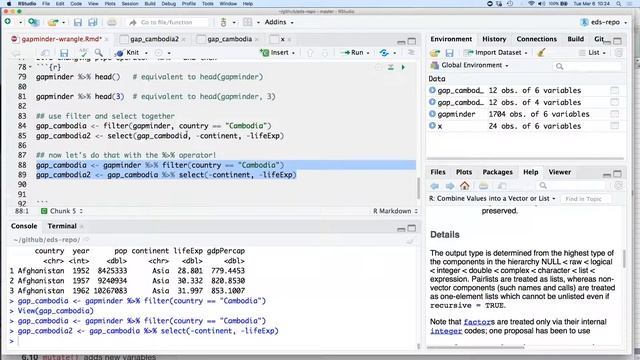Open the Plots tab
The image size is (640, 360).
[x=464, y=172]
